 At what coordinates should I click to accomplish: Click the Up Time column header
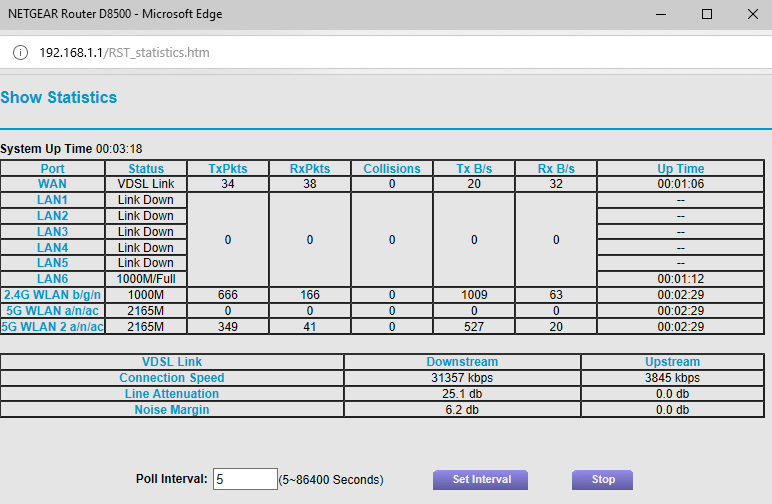coord(680,169)
